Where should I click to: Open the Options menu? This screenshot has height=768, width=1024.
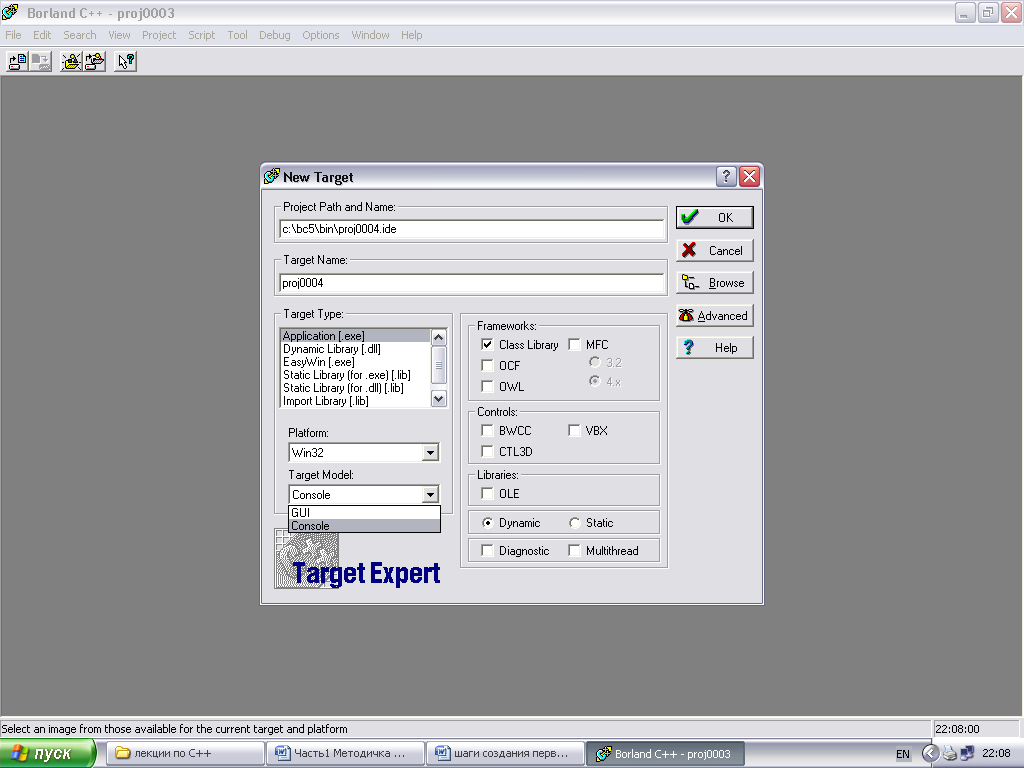click(321, 35)
